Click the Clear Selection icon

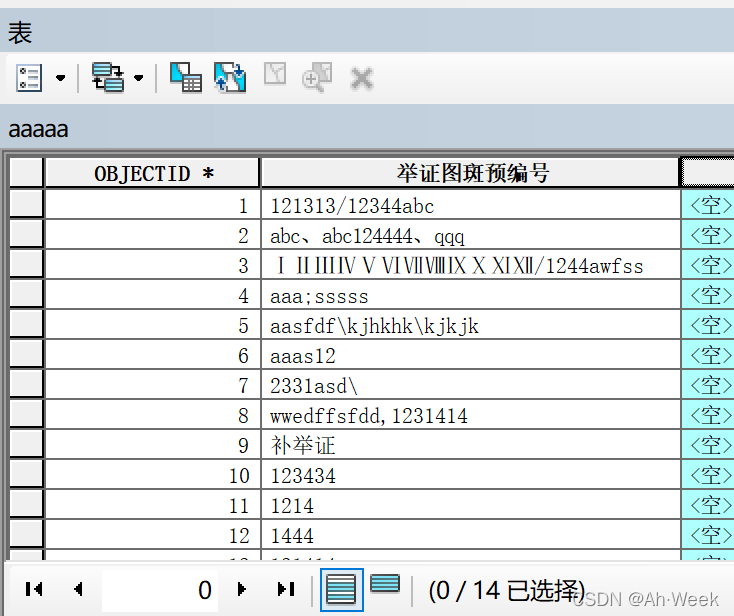pyautogui.click(x=275, y=74)
